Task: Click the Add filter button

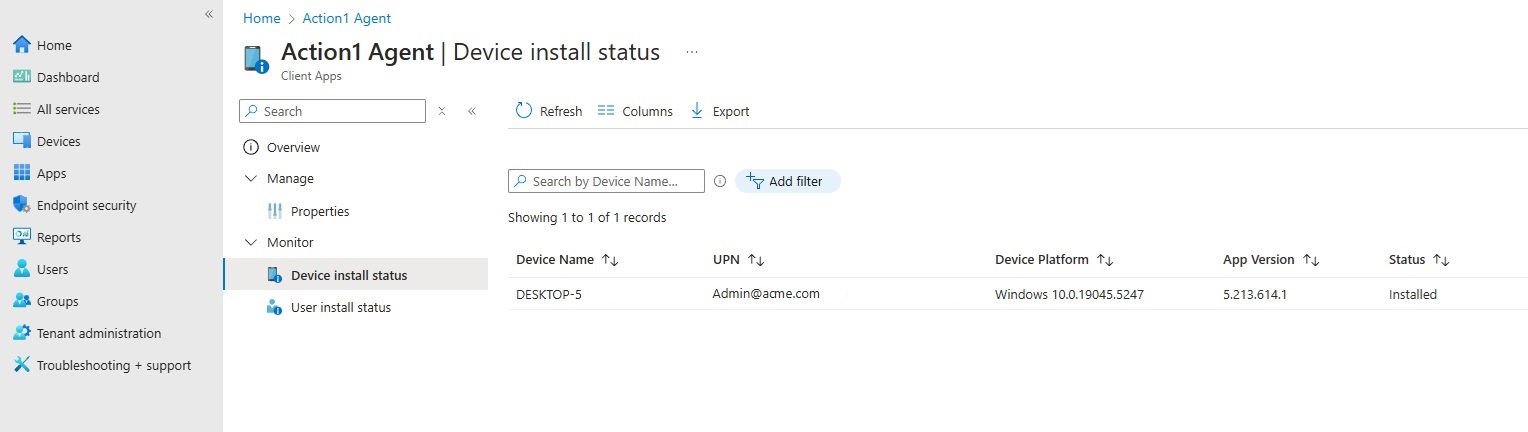Action: pyautogui.click(x=788, y=181)
